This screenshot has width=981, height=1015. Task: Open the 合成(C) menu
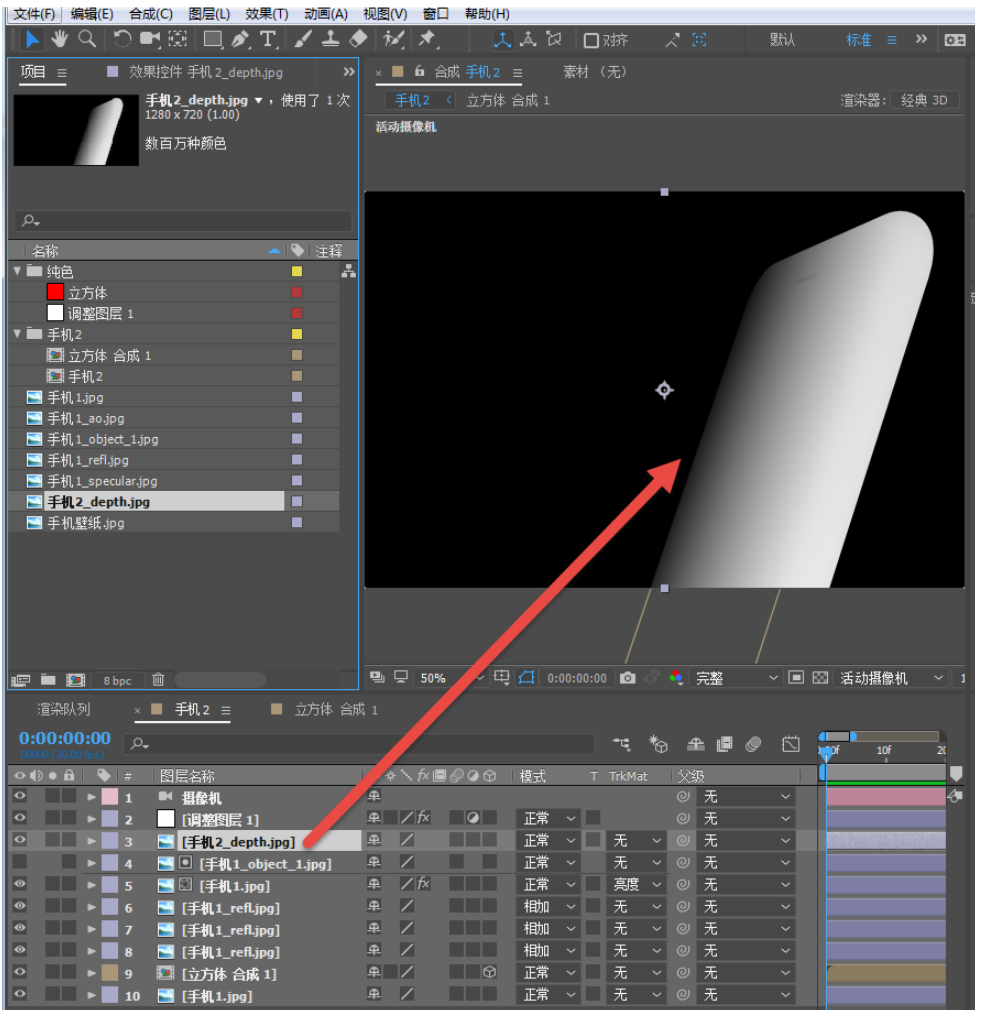click(x=151, y=14)
